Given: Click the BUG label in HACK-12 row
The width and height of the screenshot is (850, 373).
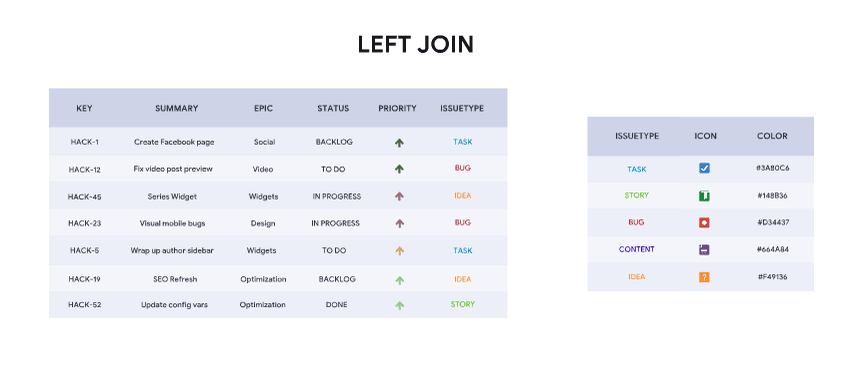Looking at the screenshot, I should pos(462,168).
